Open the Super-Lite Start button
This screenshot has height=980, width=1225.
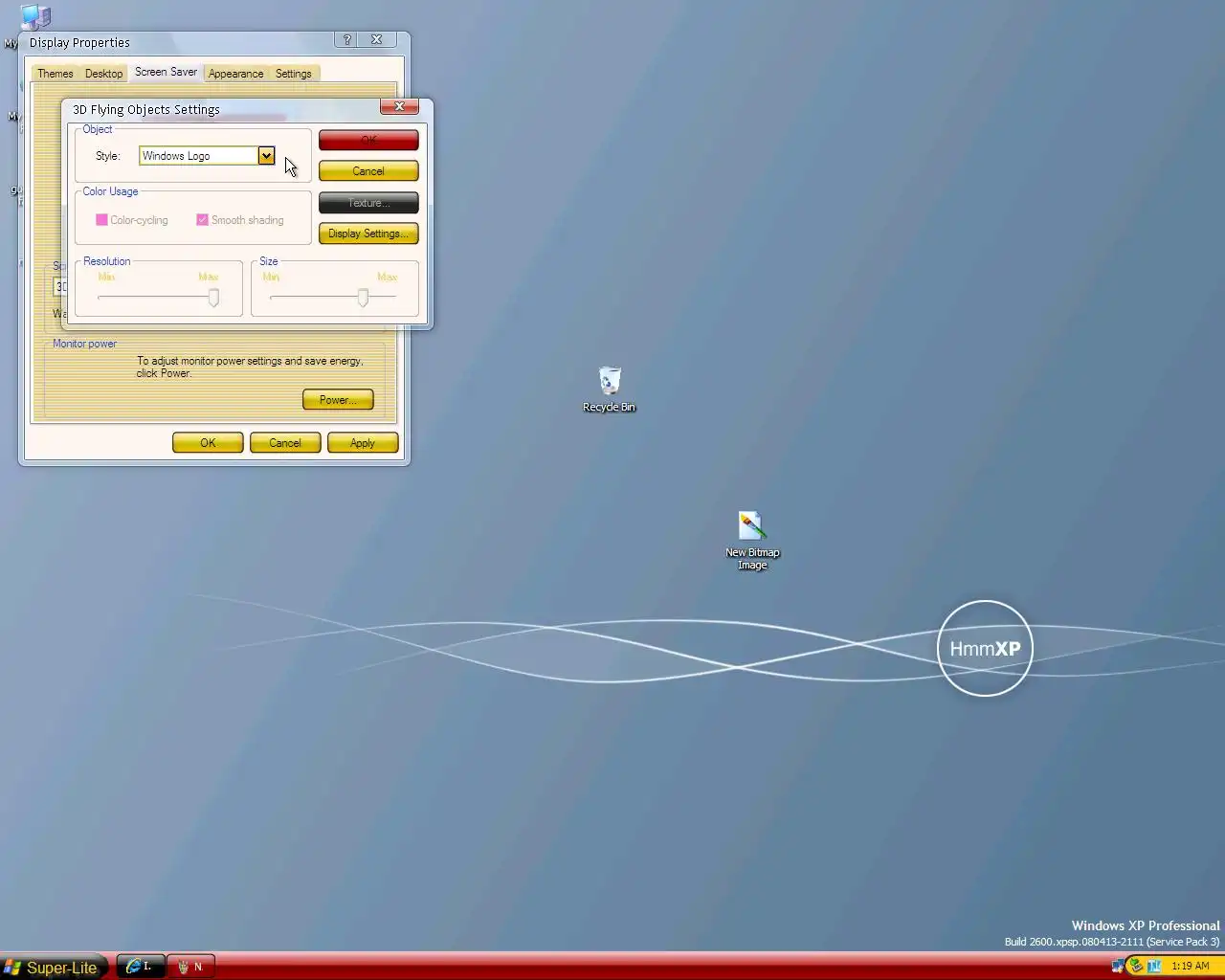(52, 968)
